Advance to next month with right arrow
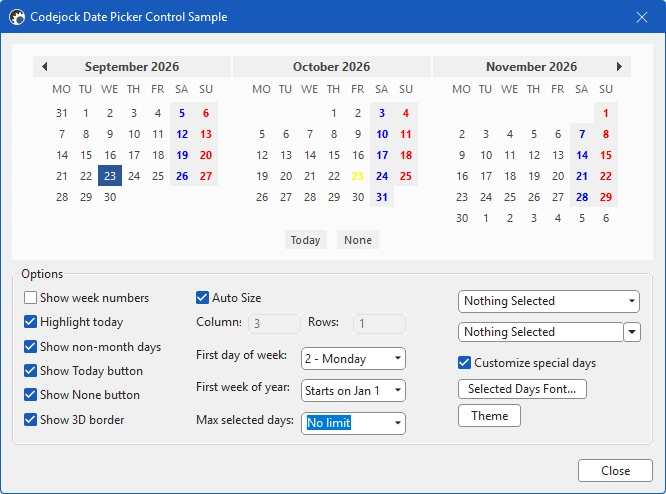The width and height of the screenshot is (666, 494). [x=619, y=67]
